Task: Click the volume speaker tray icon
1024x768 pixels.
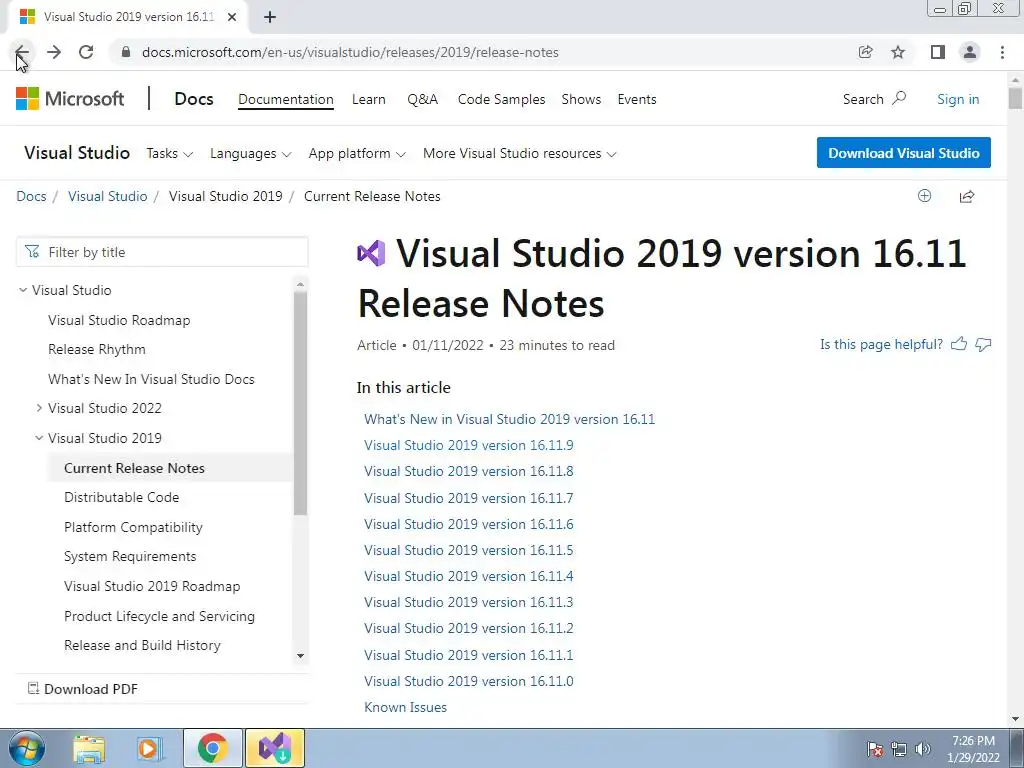Action: point(923,749)
